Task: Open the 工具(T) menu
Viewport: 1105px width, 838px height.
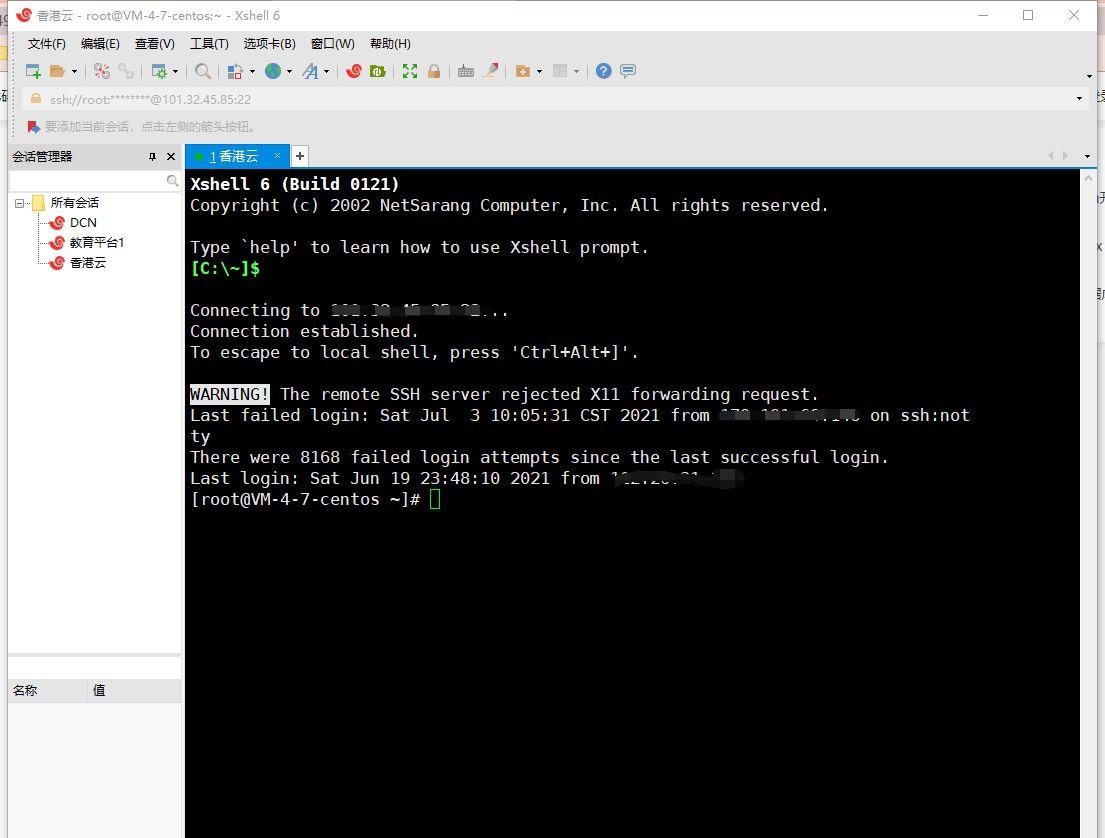Action: 209,44
